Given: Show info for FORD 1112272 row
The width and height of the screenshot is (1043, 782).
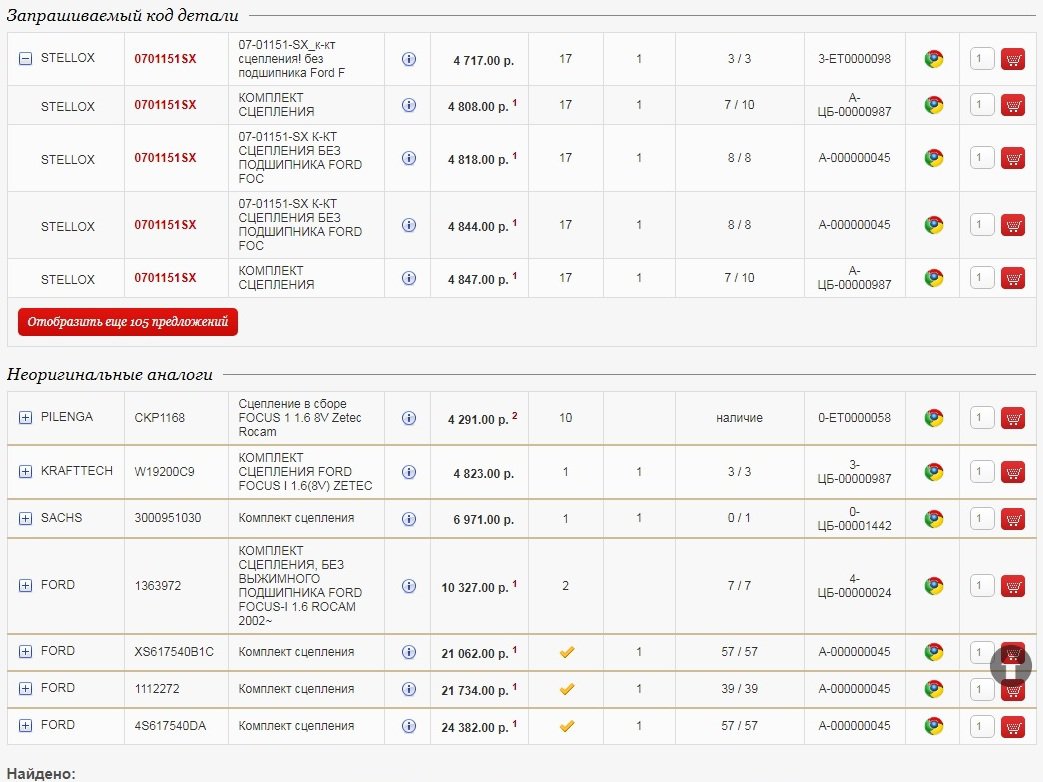Looking at the screenshot, I should coord(409,689).
